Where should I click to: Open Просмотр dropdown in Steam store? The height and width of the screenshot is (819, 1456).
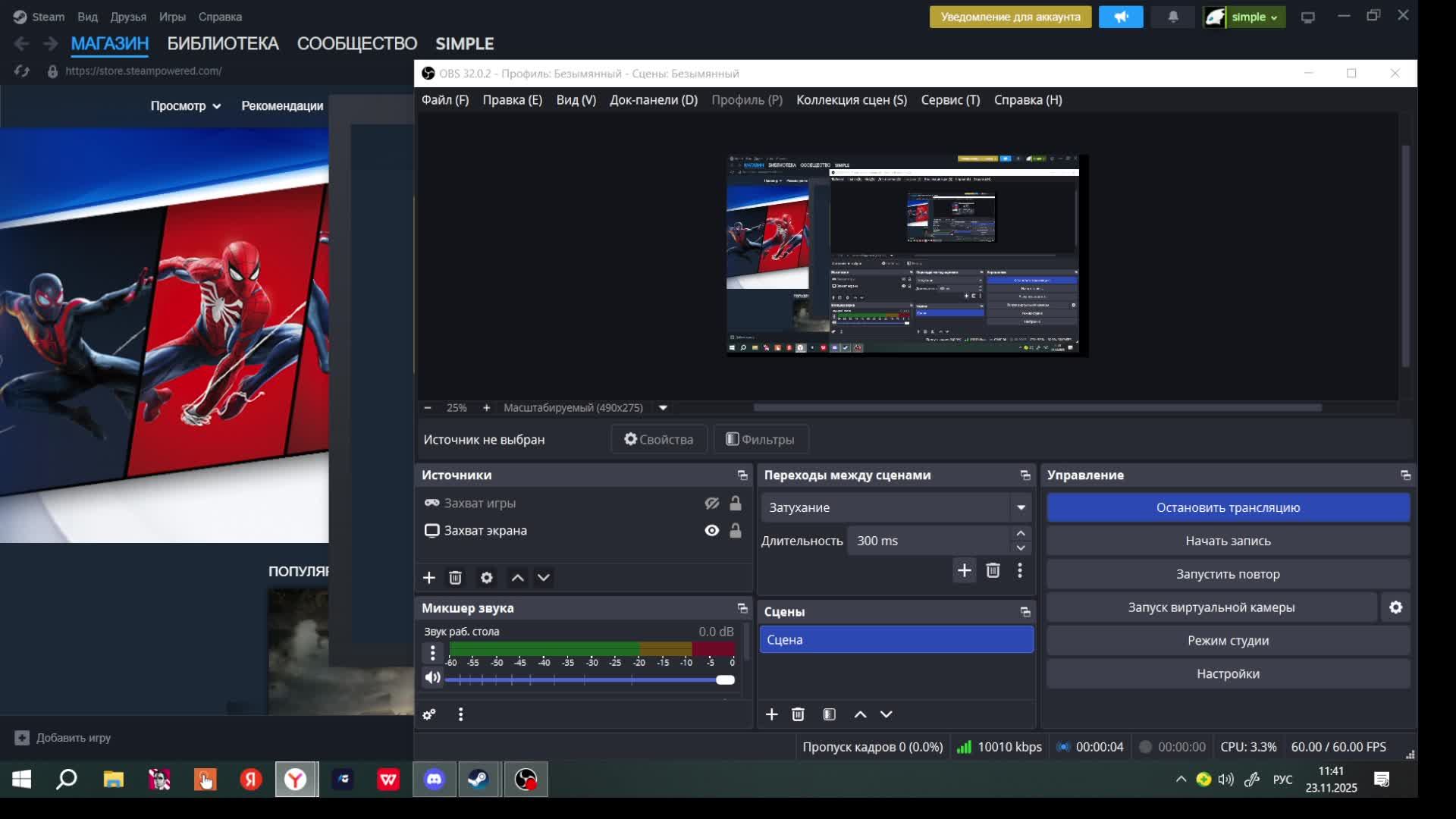coord(185,106)
